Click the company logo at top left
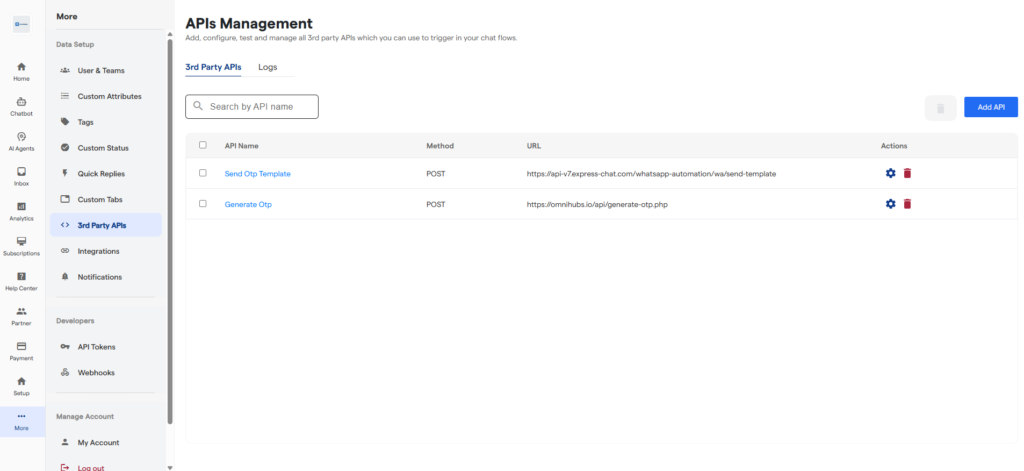Viewport: 1024px width, 471px height. point(21,24)
